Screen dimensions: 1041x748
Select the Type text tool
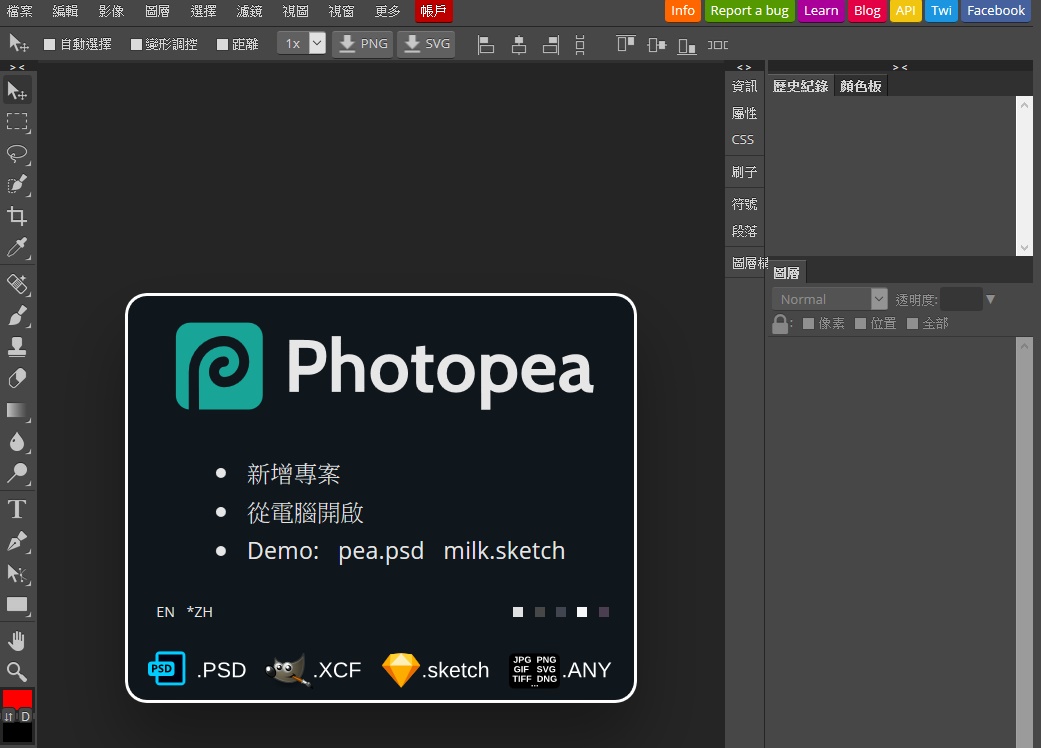click(17, 510)
